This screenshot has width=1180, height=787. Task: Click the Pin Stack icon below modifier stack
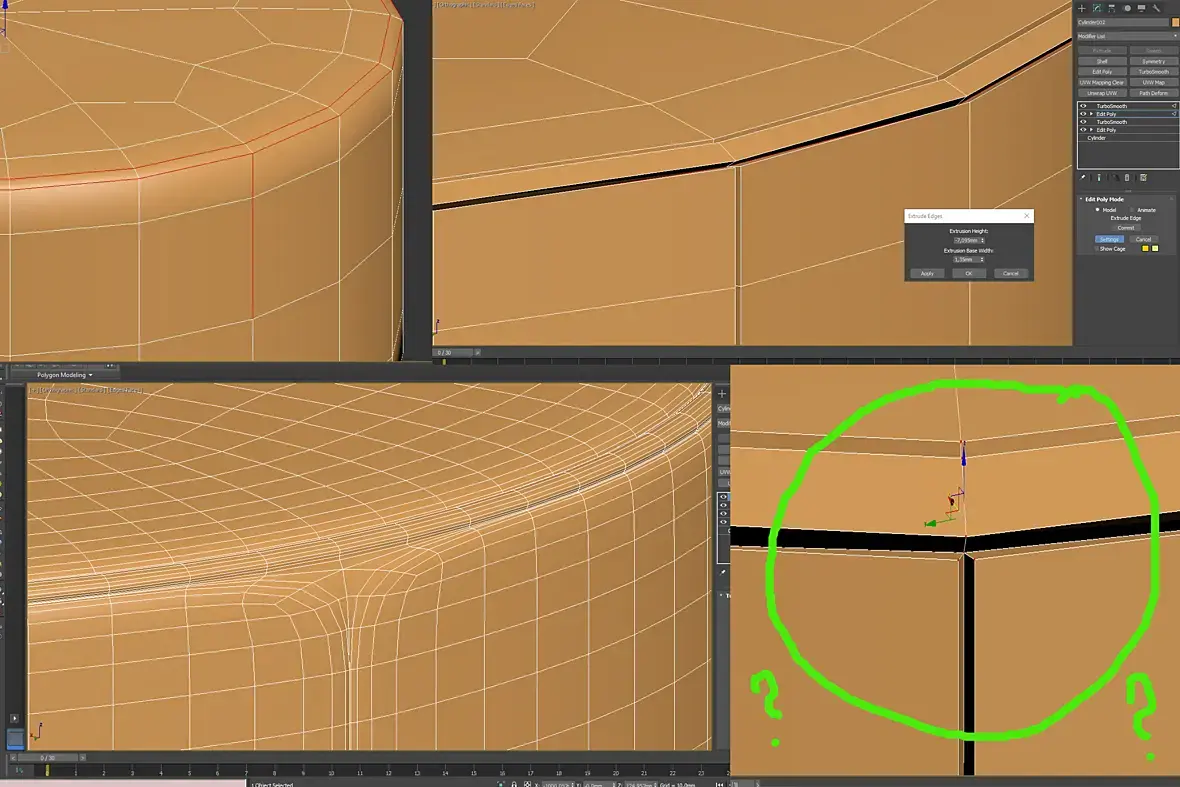[x=1082, y=178]
